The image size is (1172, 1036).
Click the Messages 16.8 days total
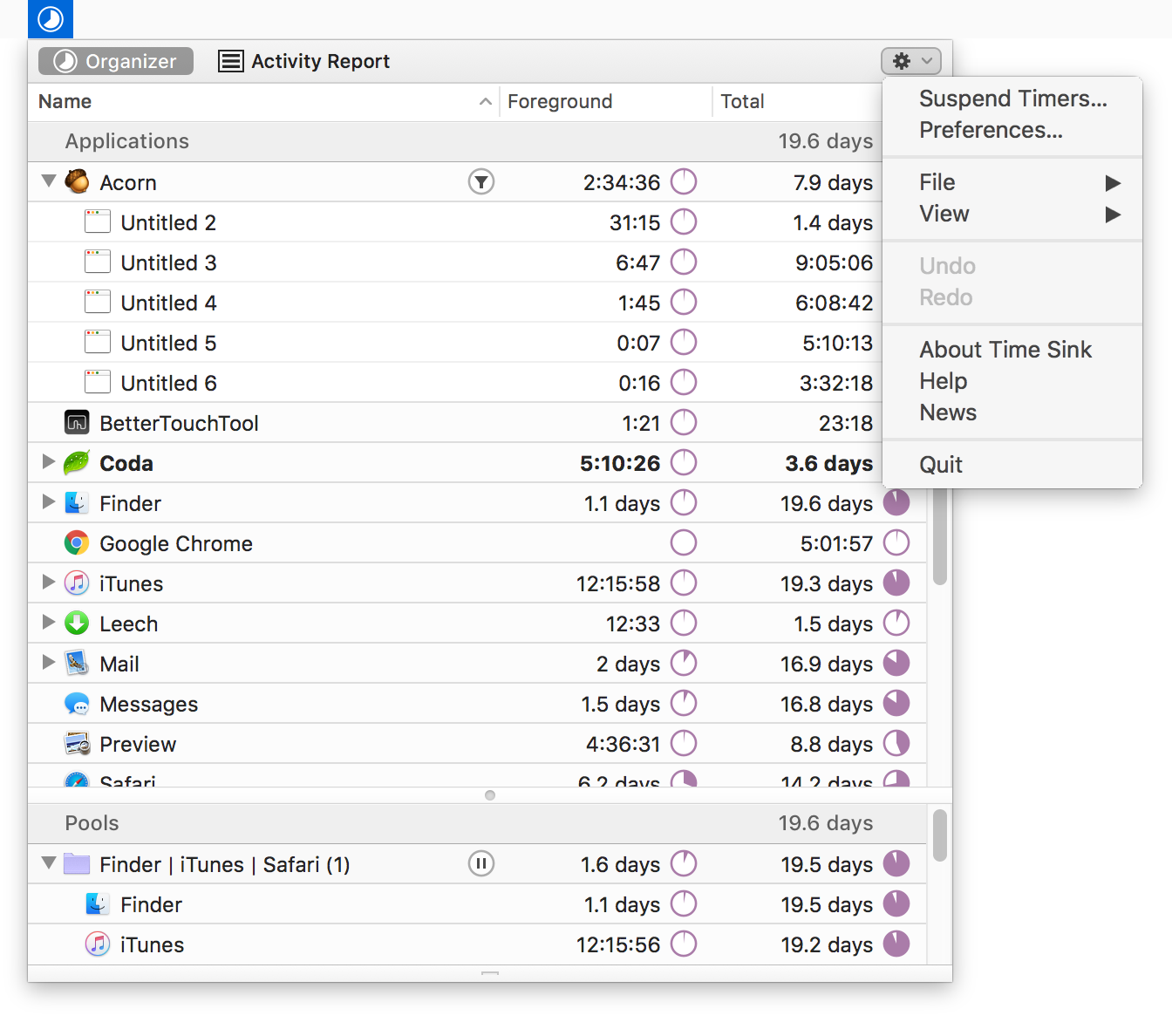click(x=826, y=704)
